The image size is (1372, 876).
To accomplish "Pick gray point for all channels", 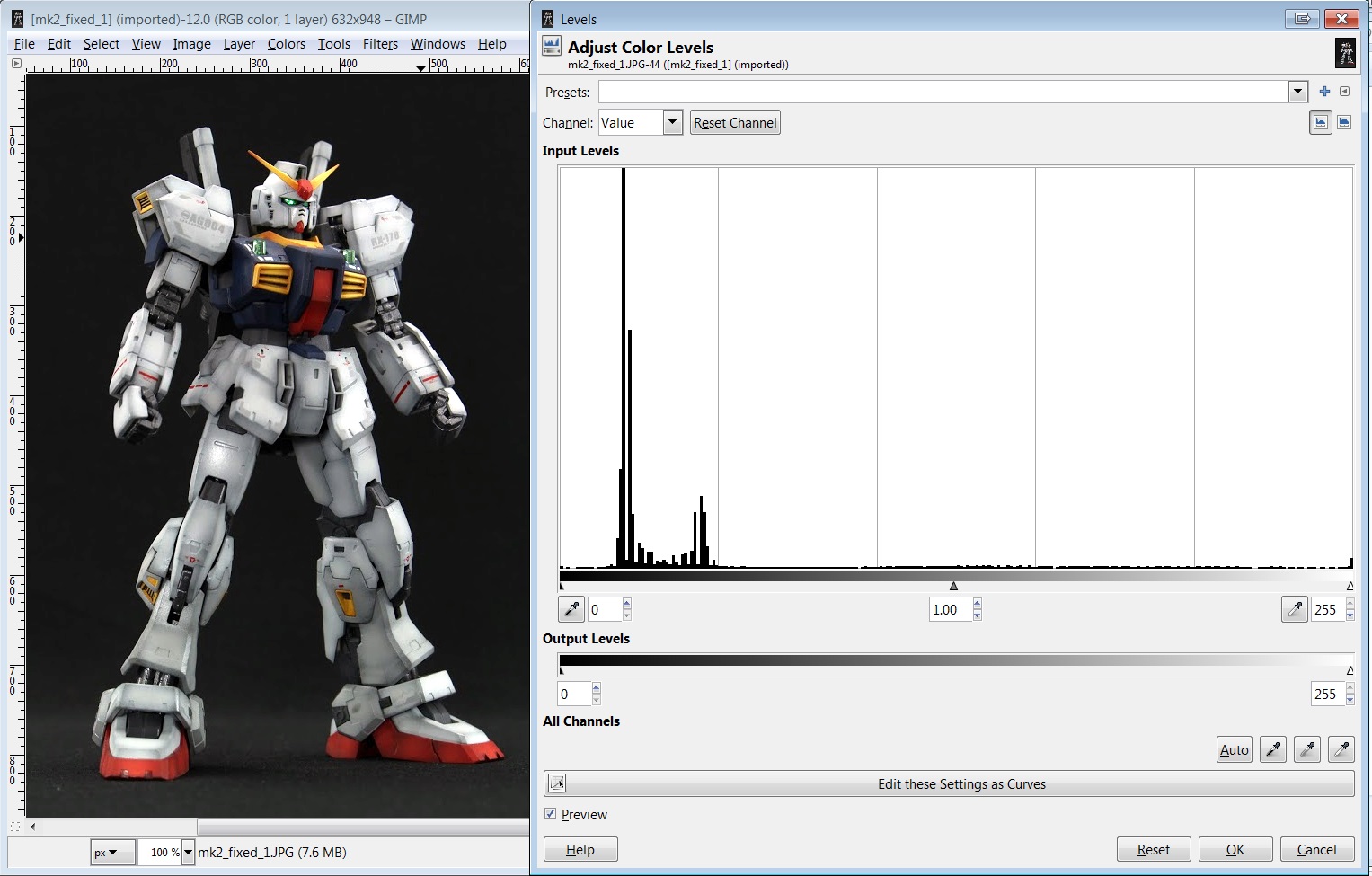I will [1307, 749].
